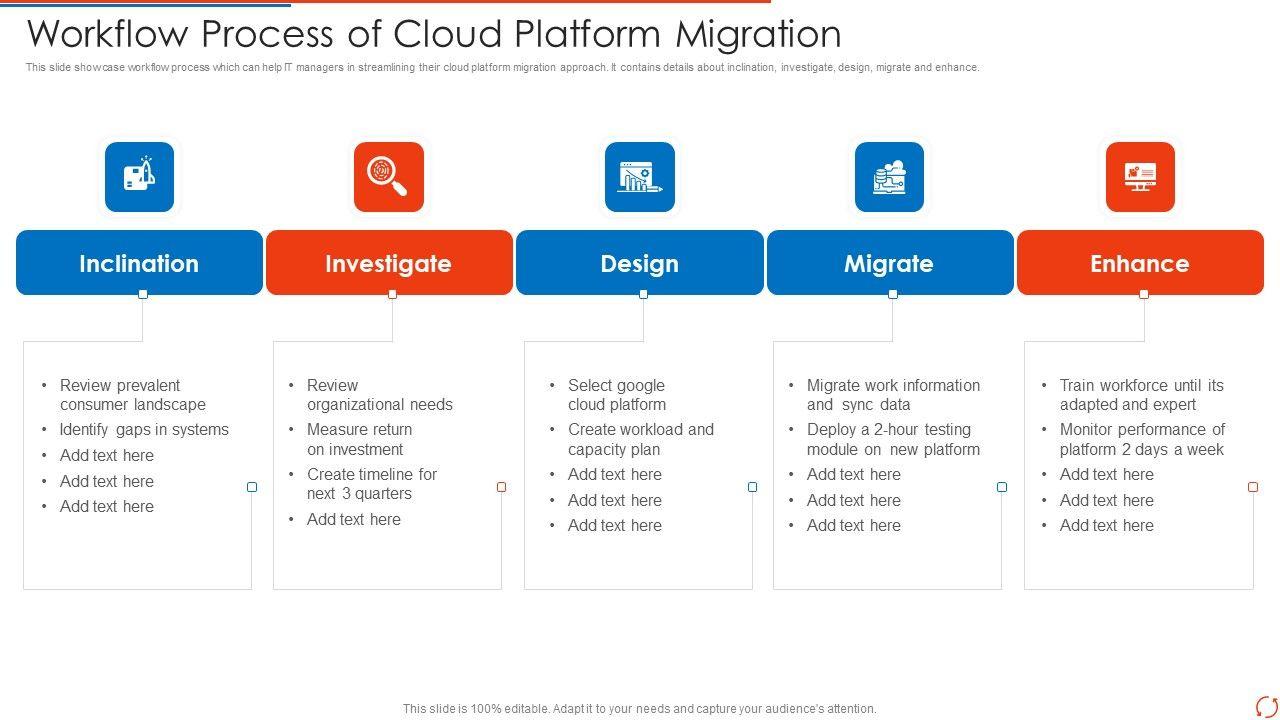Click the footer note "This slide is 100% editable"
This screenshot has height=720, width=1280.
(640, 709)
